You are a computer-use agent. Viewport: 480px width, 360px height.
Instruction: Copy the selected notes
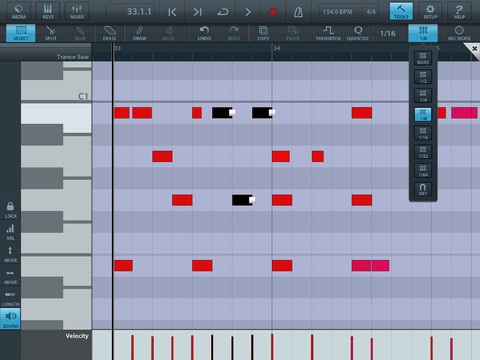[263, 33]
